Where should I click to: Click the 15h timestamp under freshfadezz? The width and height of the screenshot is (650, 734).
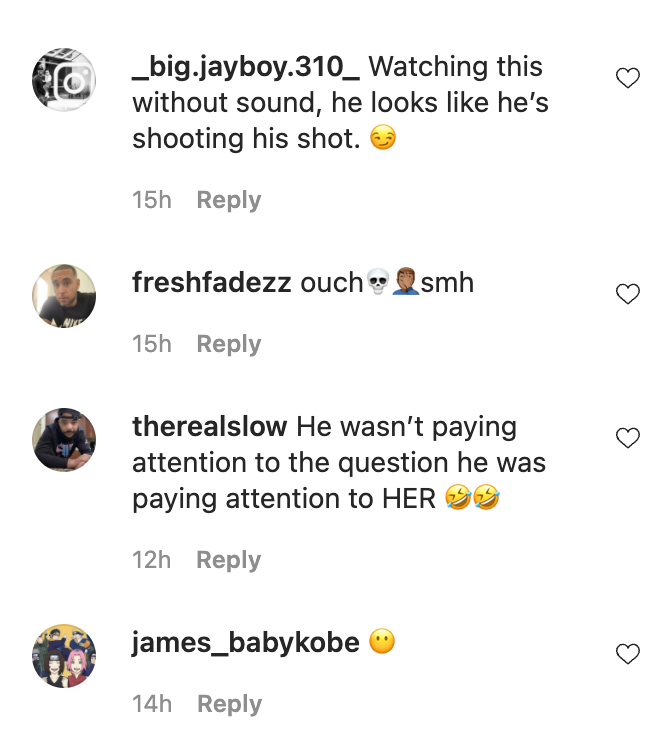point(152,344)
